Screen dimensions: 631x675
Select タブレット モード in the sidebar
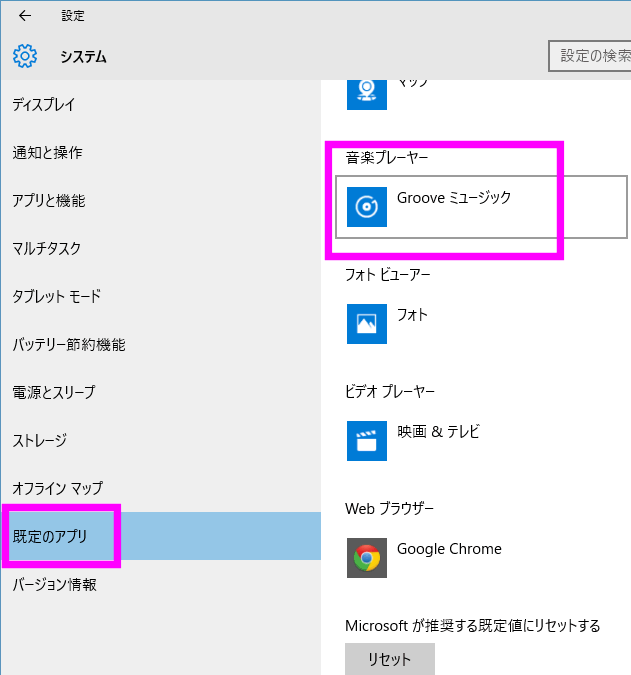[x=56, y=297]
